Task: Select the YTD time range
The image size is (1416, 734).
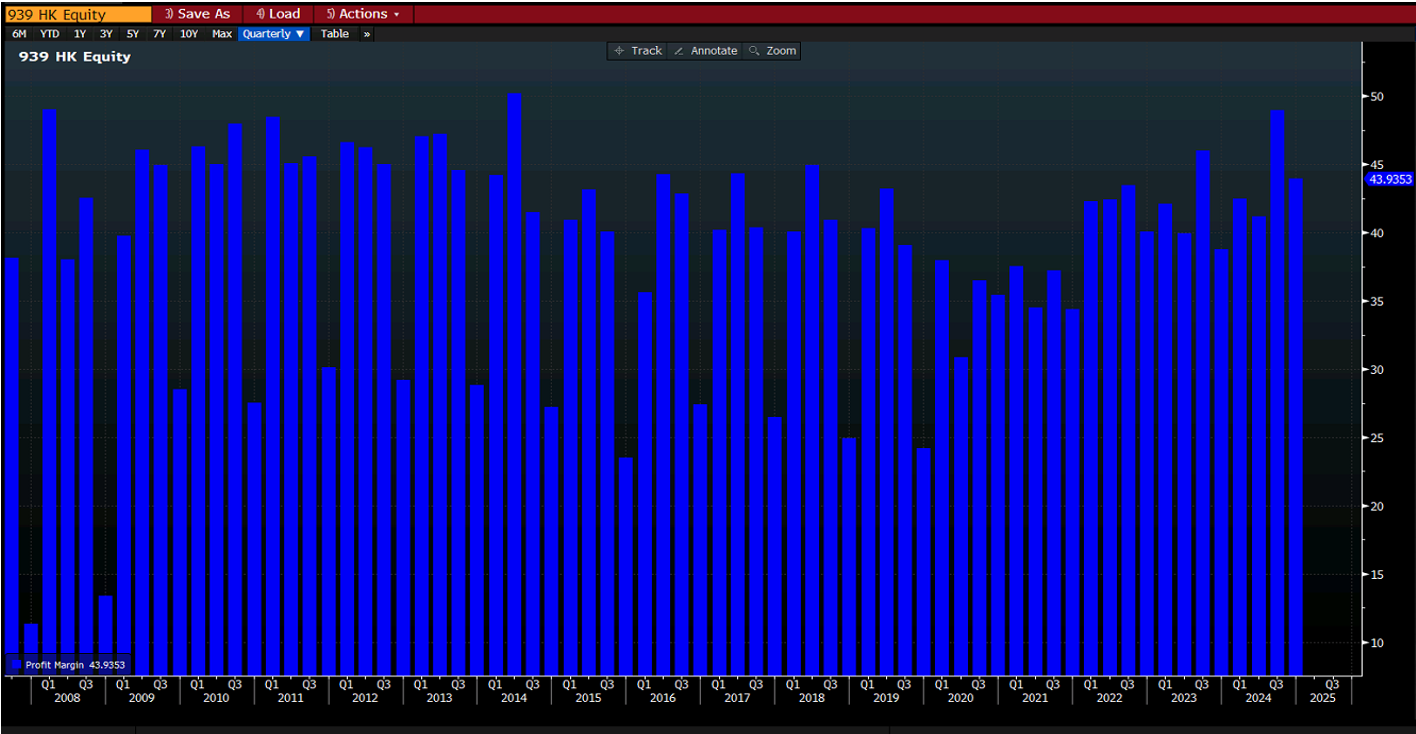Action: (49, 34)
